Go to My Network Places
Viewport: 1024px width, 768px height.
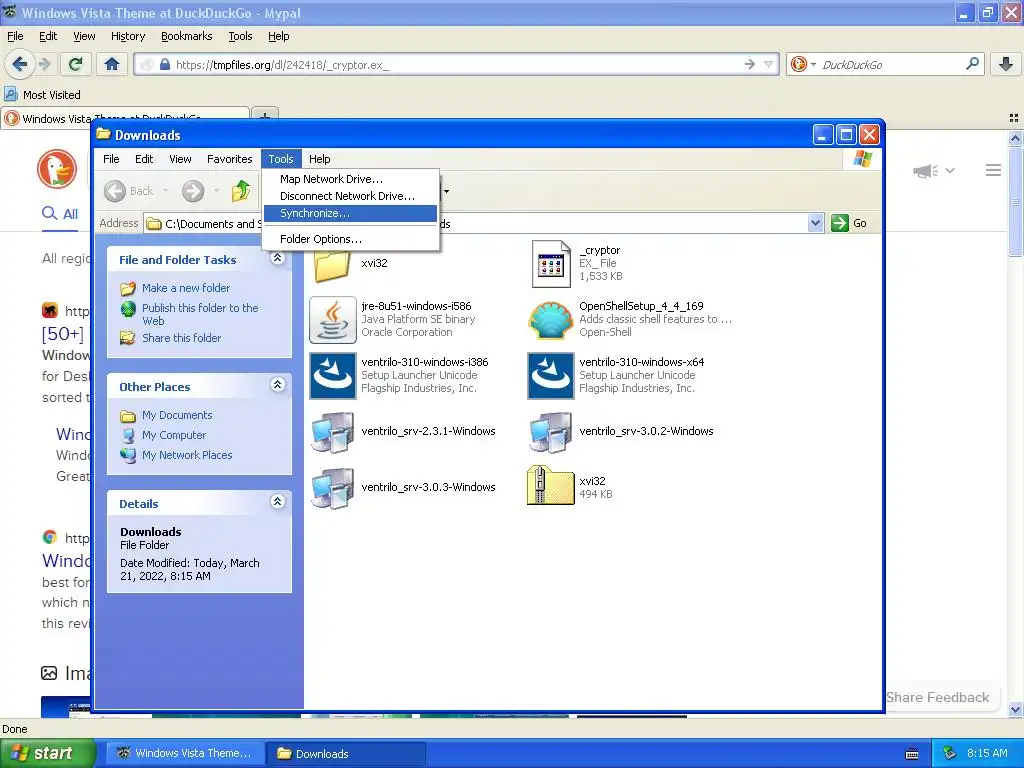[187, 455]
